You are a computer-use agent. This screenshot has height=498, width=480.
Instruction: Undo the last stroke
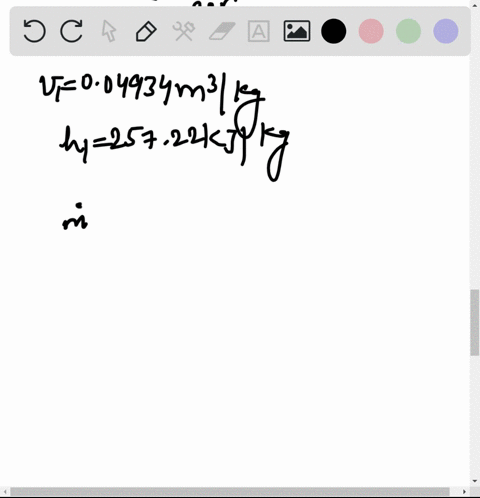[x=34, y=31]
